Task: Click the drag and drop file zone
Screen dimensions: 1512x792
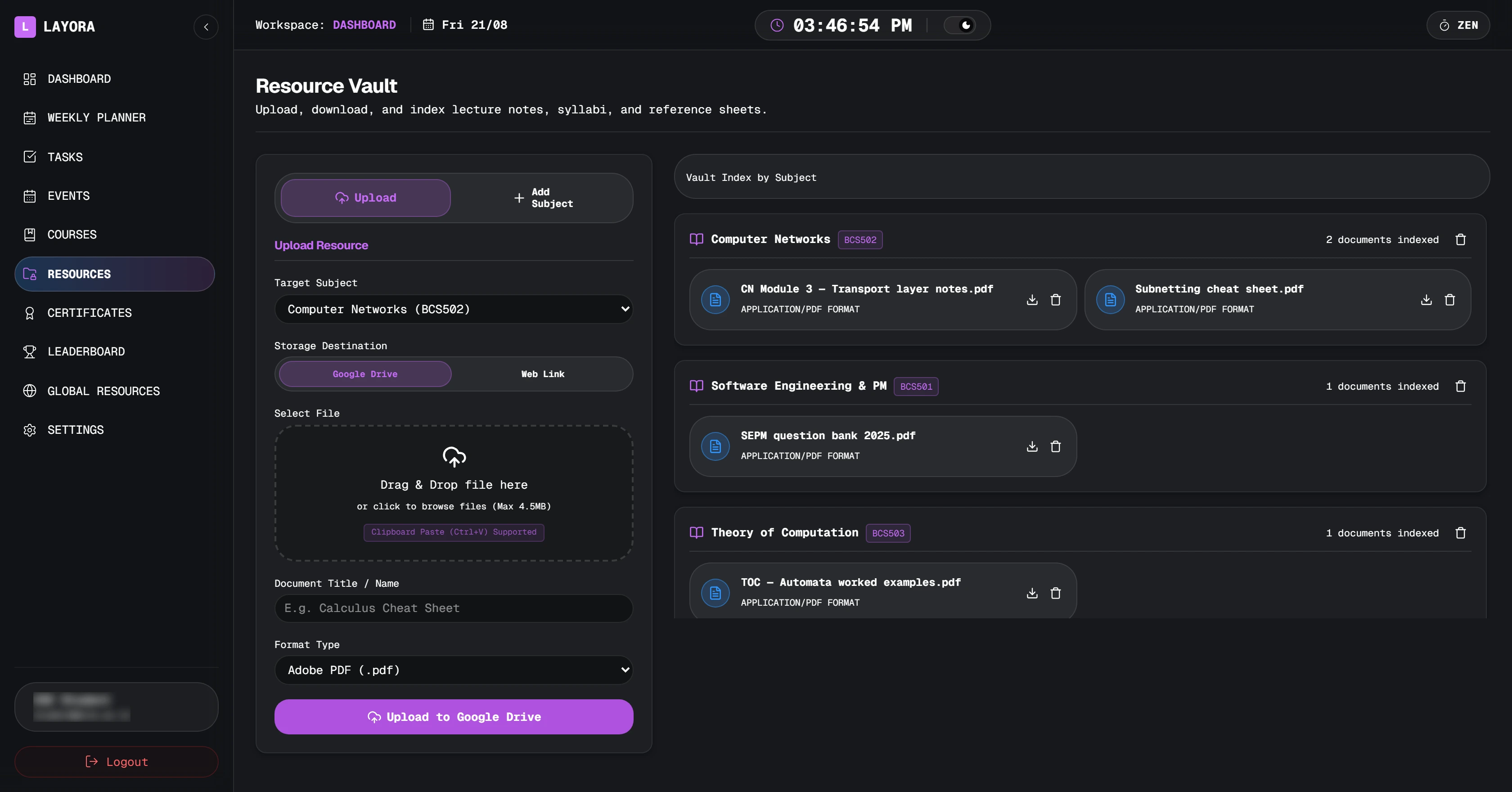Action: 454,493
